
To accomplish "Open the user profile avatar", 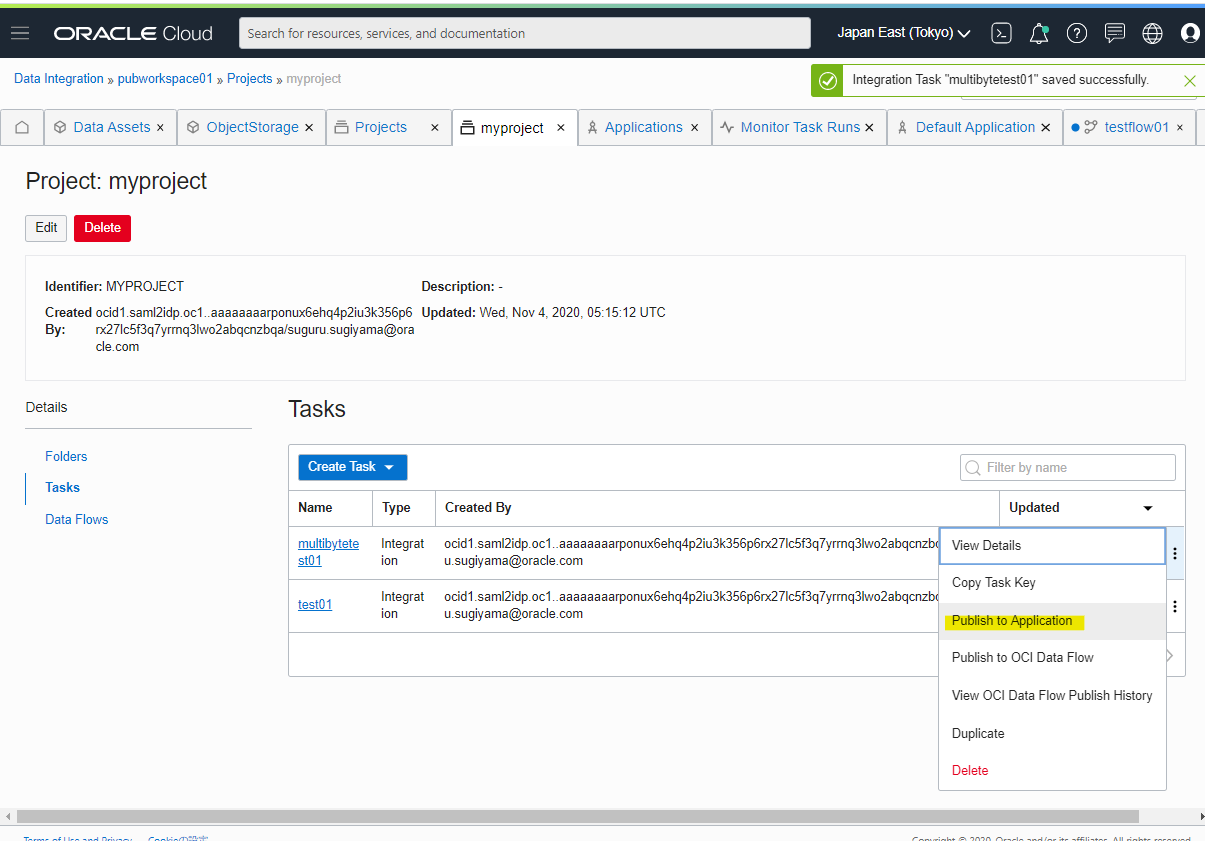I will [1190, 33].
